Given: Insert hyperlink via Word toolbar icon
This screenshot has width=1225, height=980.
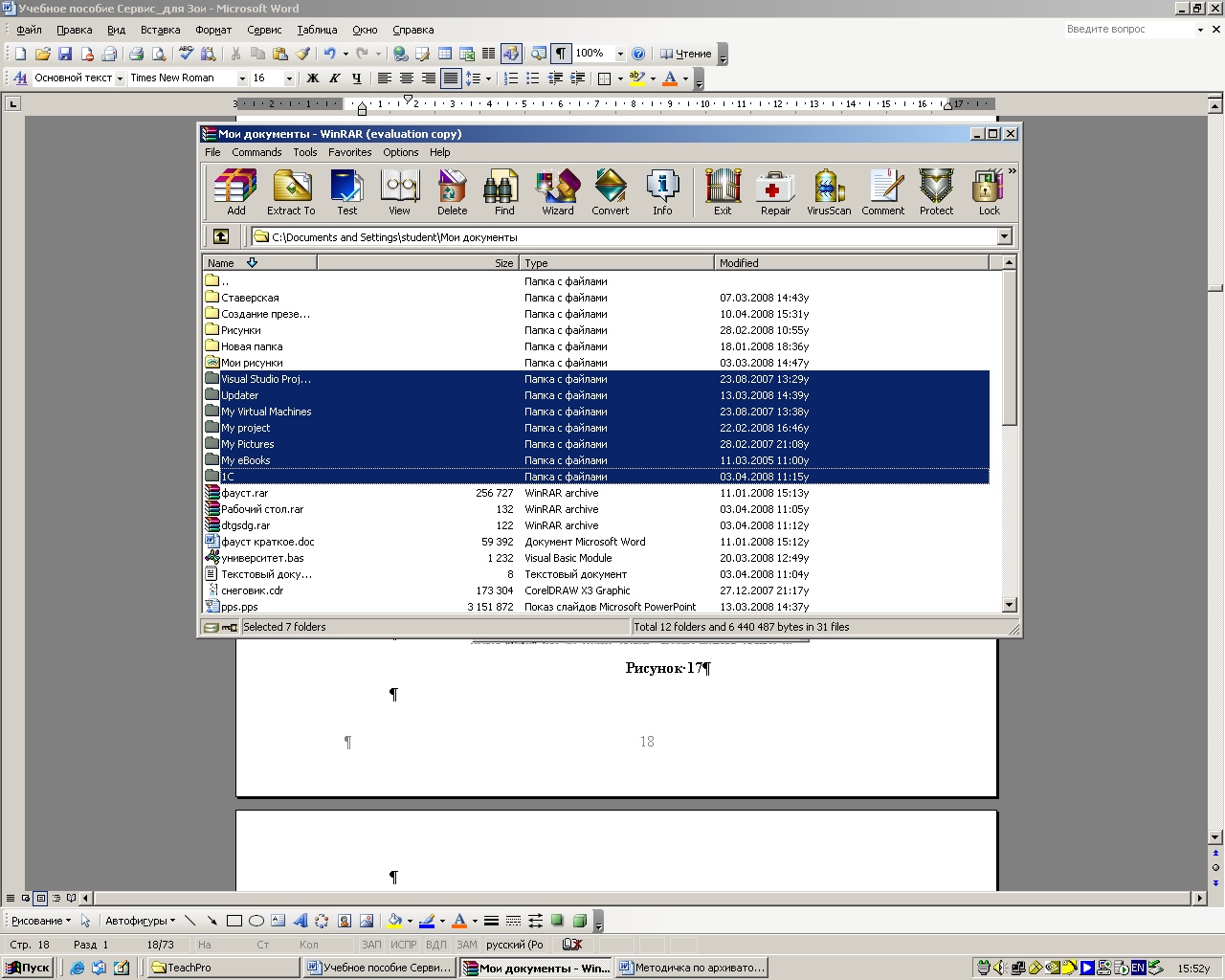Looking at the screenshot, I should click(401, 54).
